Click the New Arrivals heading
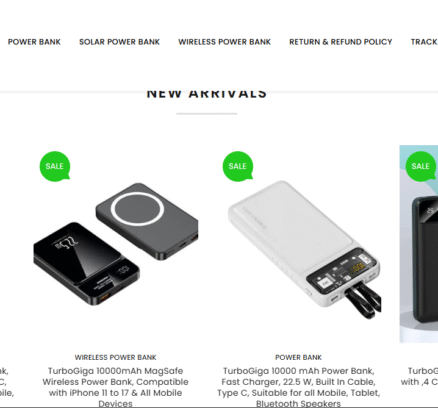Image resolution: width=438 pixels, height=408 pixels. click(207, 94)
